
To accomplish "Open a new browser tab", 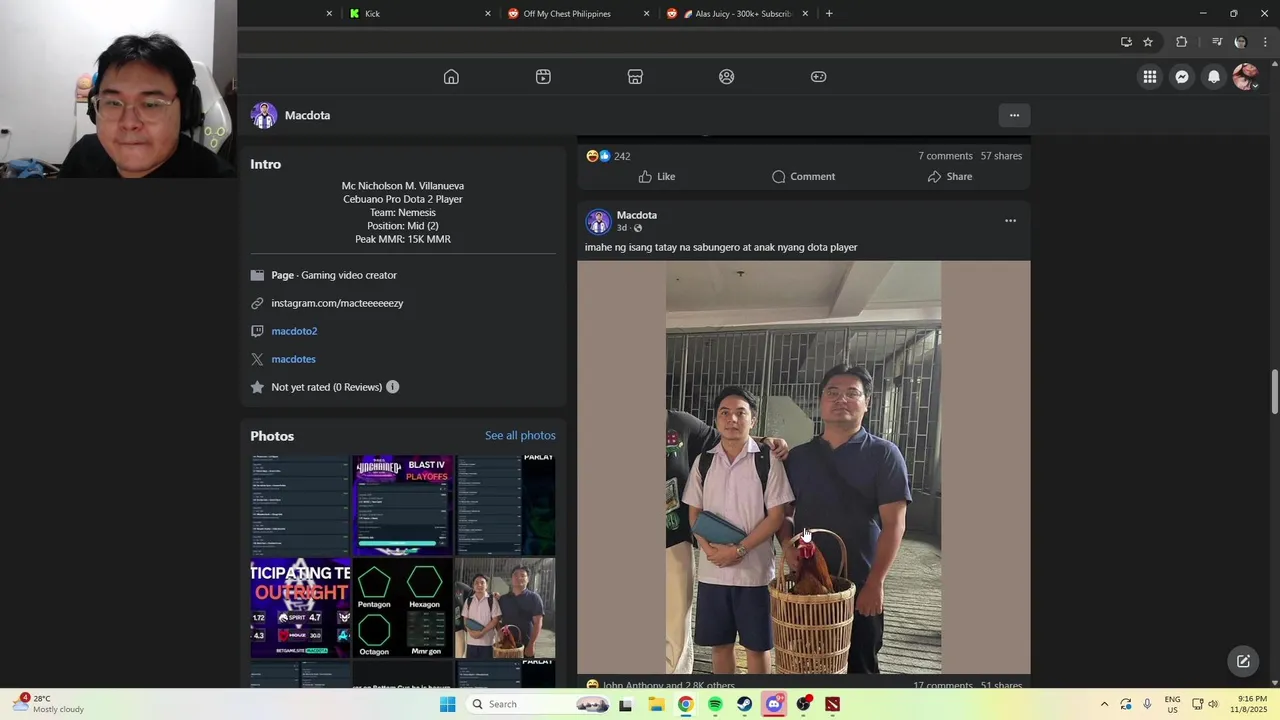I will (x=829, y=14).
